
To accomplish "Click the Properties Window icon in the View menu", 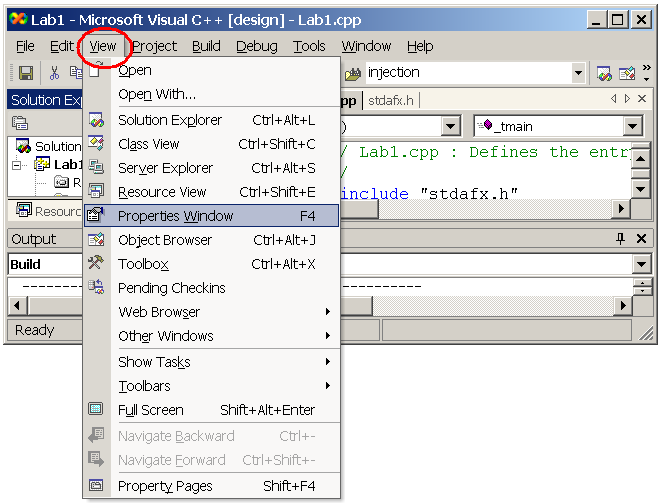I will pos(96,216).
